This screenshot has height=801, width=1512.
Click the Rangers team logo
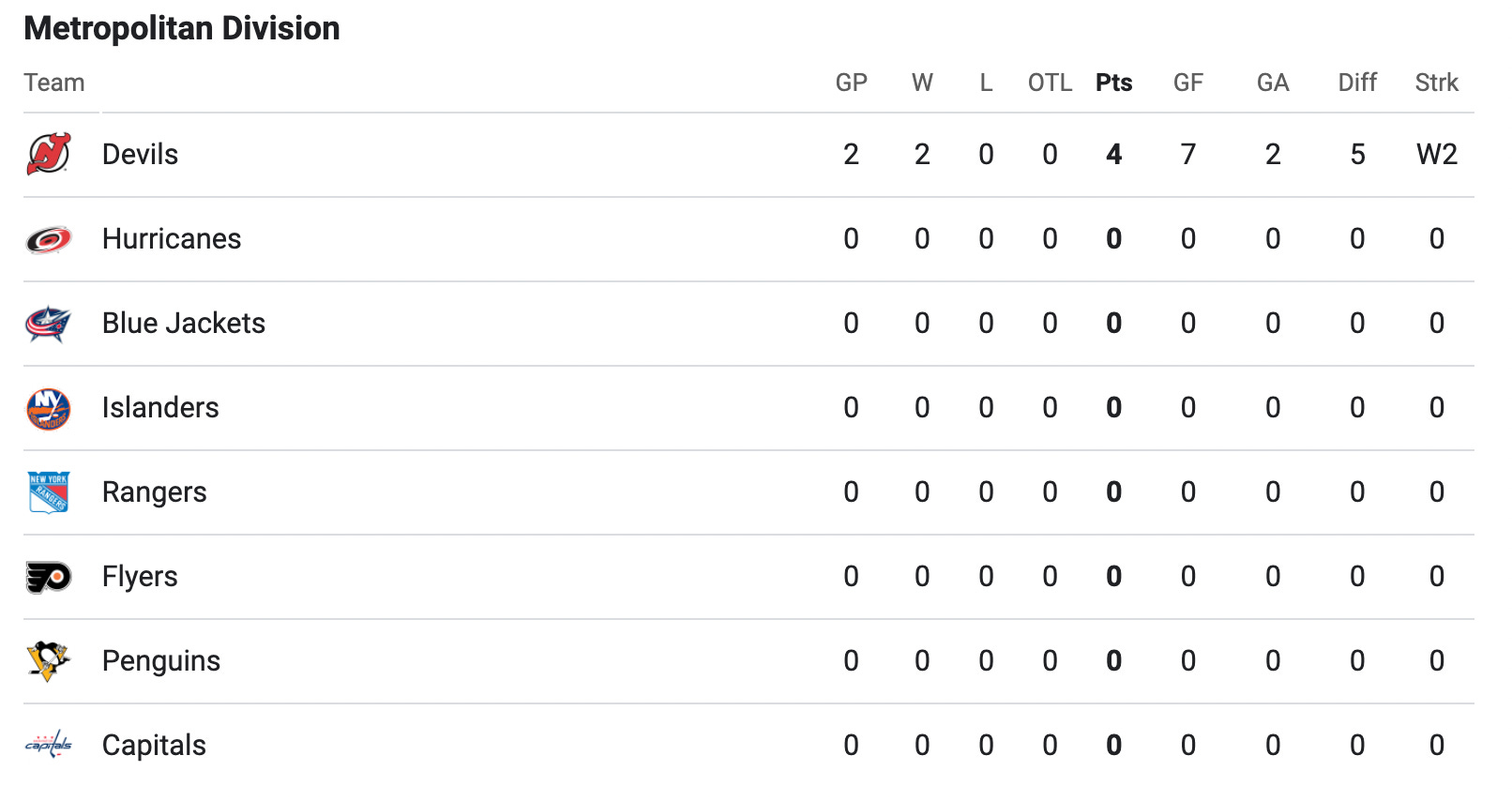49,492
